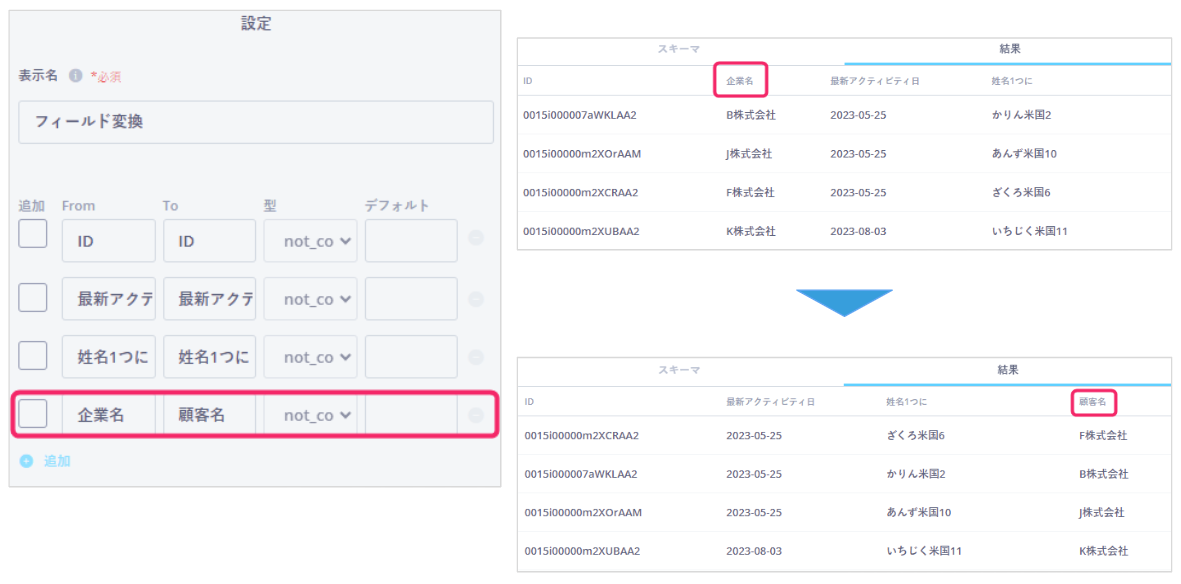1181x584 pixels.
Task: Select K株式会社 cell in upper table
Action: tap(750, 231)
